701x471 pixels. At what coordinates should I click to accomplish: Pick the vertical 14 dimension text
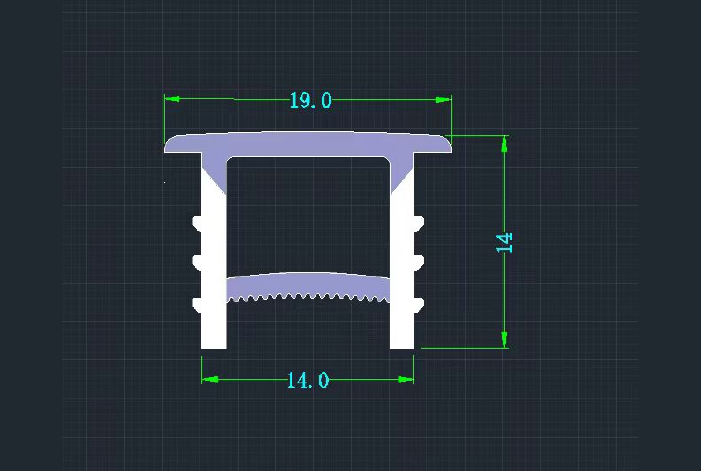tap(504, 241)
